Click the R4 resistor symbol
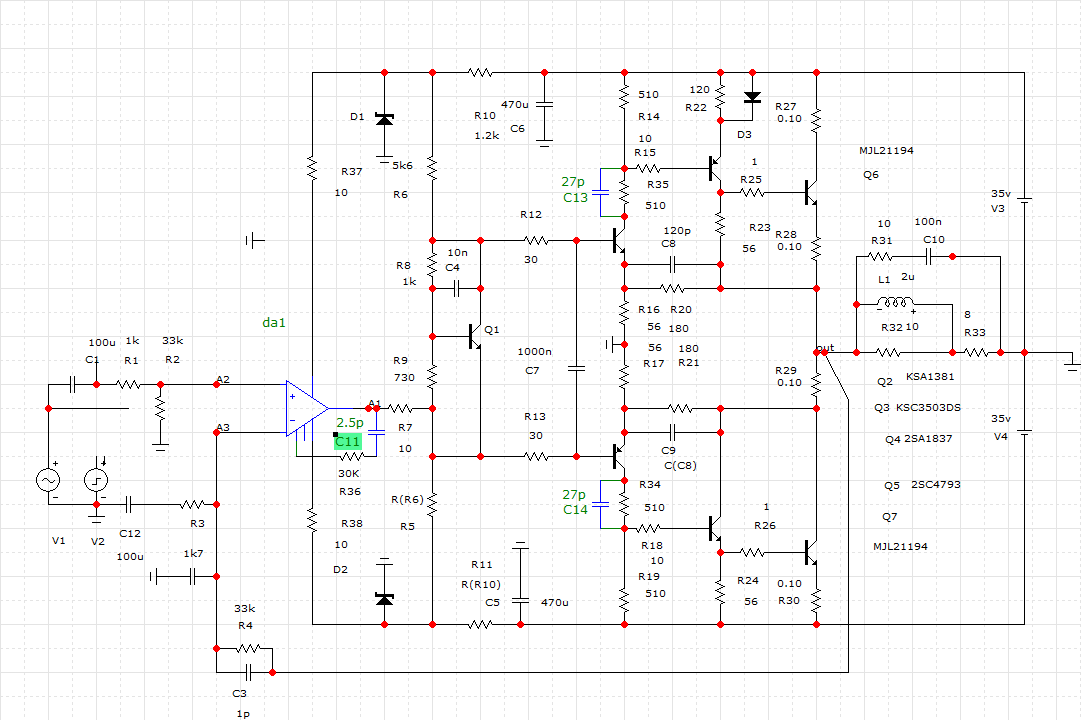 coord(248,648)
